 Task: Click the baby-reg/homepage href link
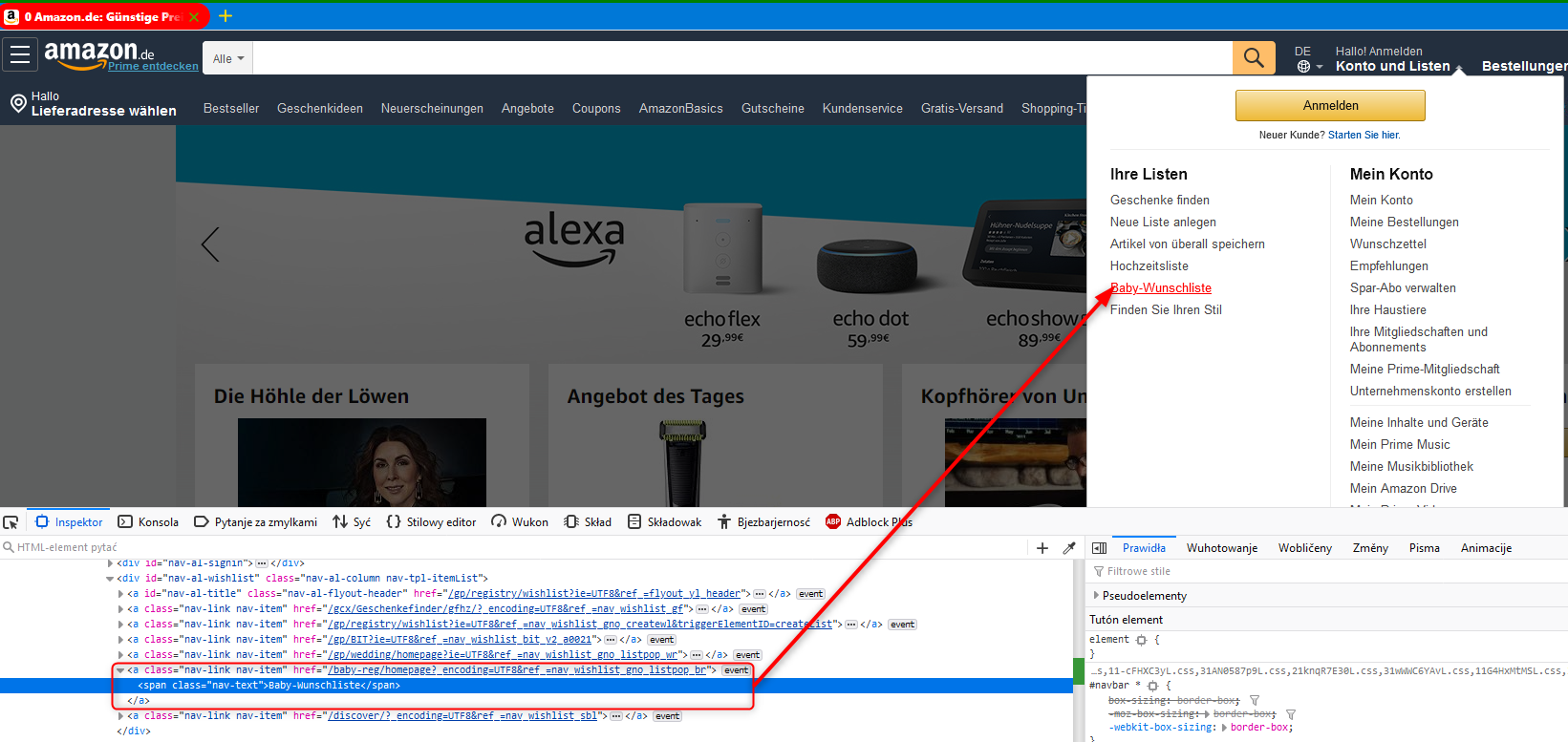(517, 670)
